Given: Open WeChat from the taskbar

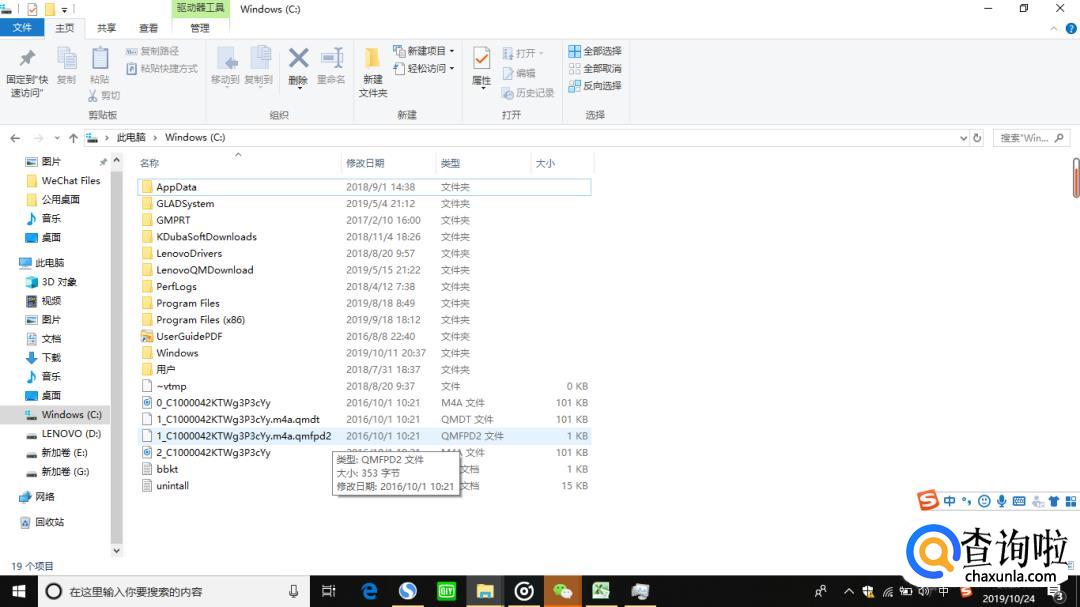Looking at the screenshot, I should tap(562, 591).
